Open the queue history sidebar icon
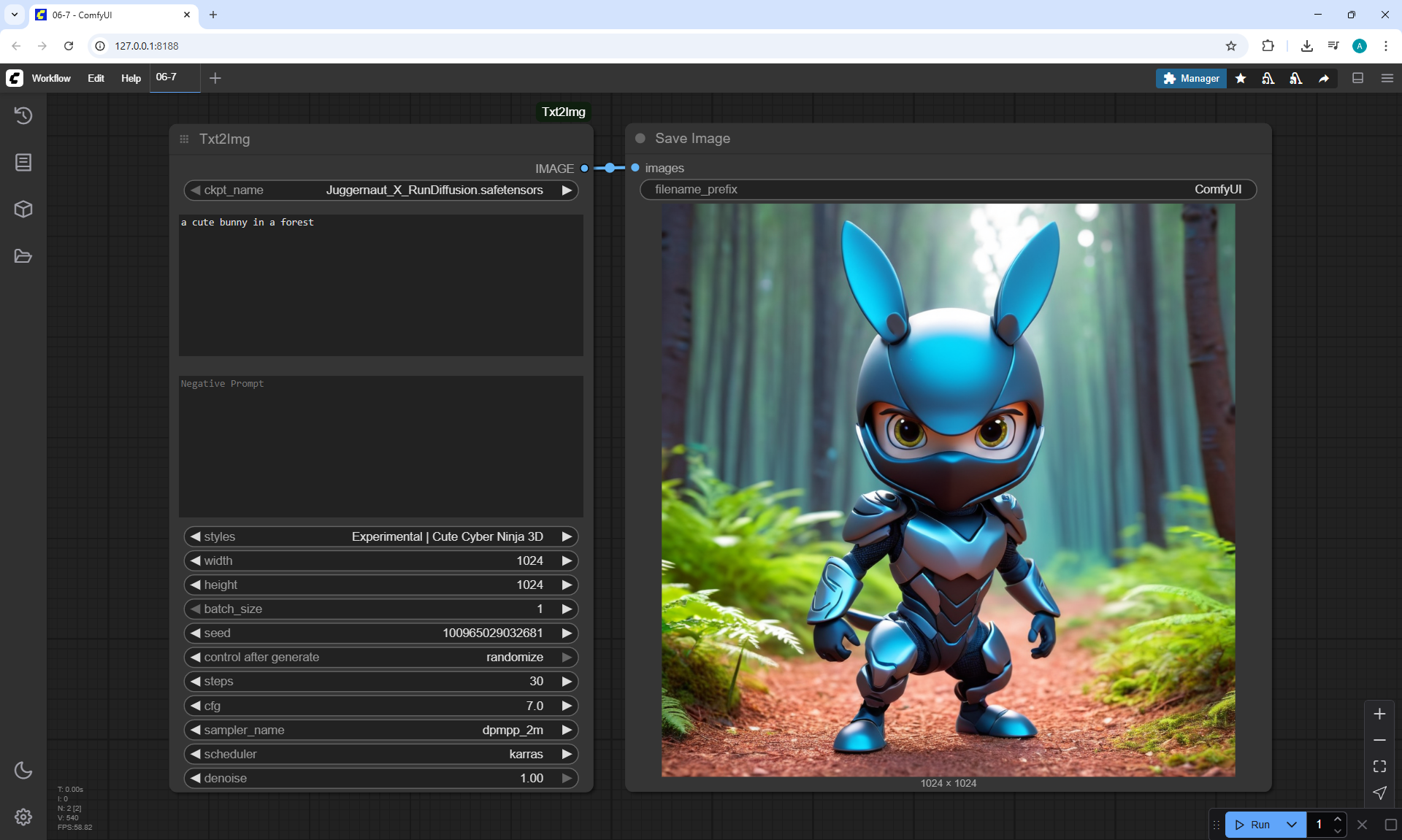Viewport: 1402px width, 840px height. click(23, 115)
